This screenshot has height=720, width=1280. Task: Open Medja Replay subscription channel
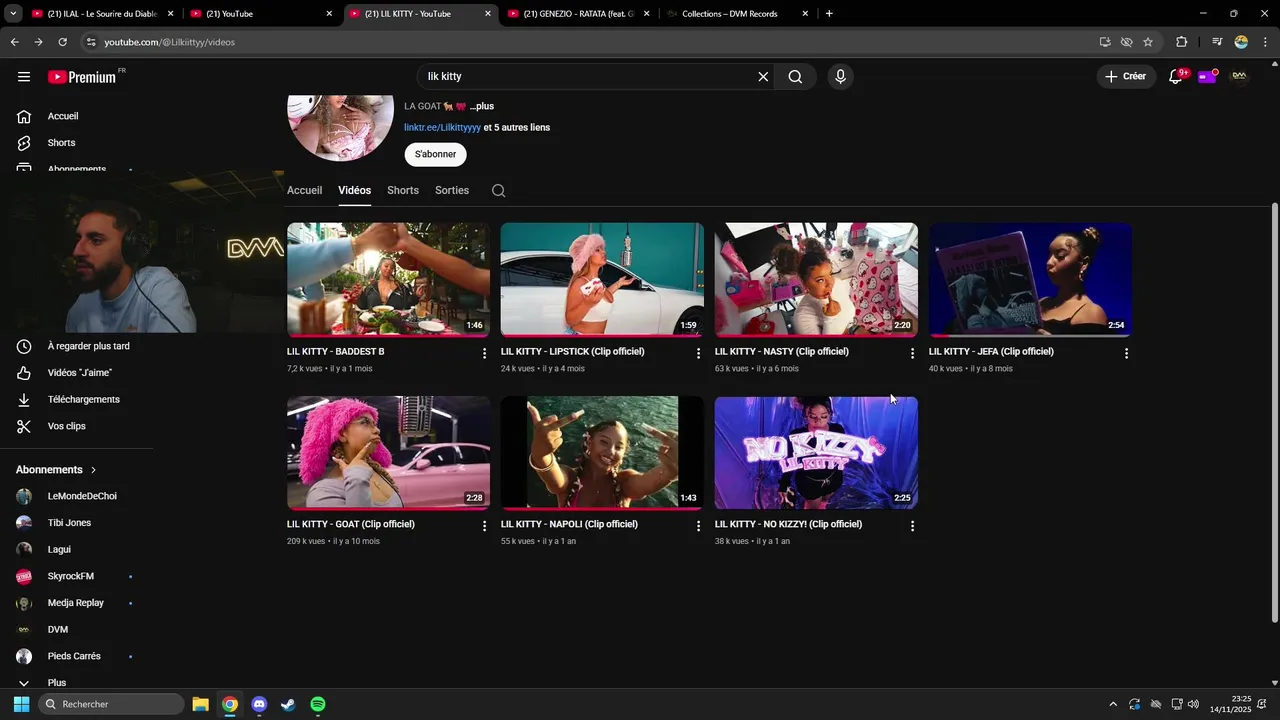click(75, 603)
